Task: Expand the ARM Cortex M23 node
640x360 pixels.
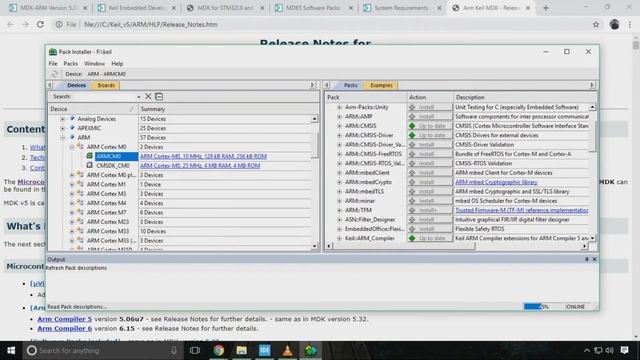Action: [x=72, y=222]
